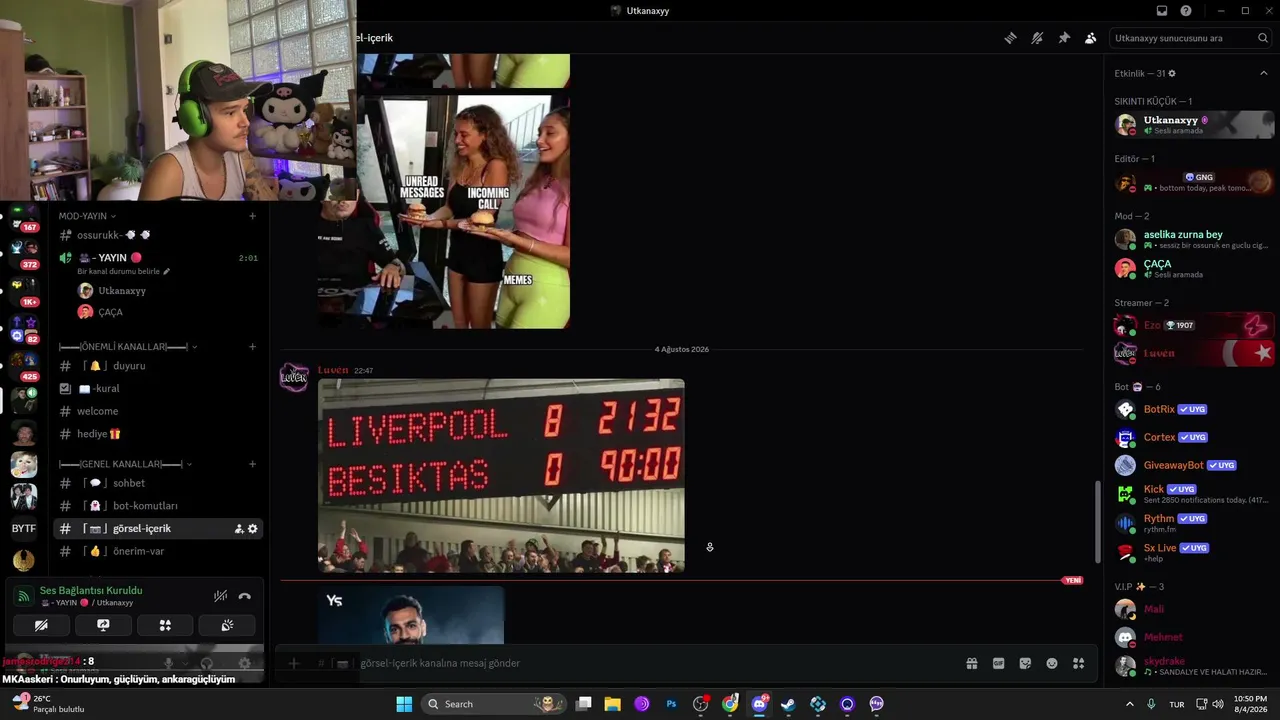Viewport: 1280px width, 720px height.
Task: Open apps launcher in message bar
Action: click(1078, 663)
